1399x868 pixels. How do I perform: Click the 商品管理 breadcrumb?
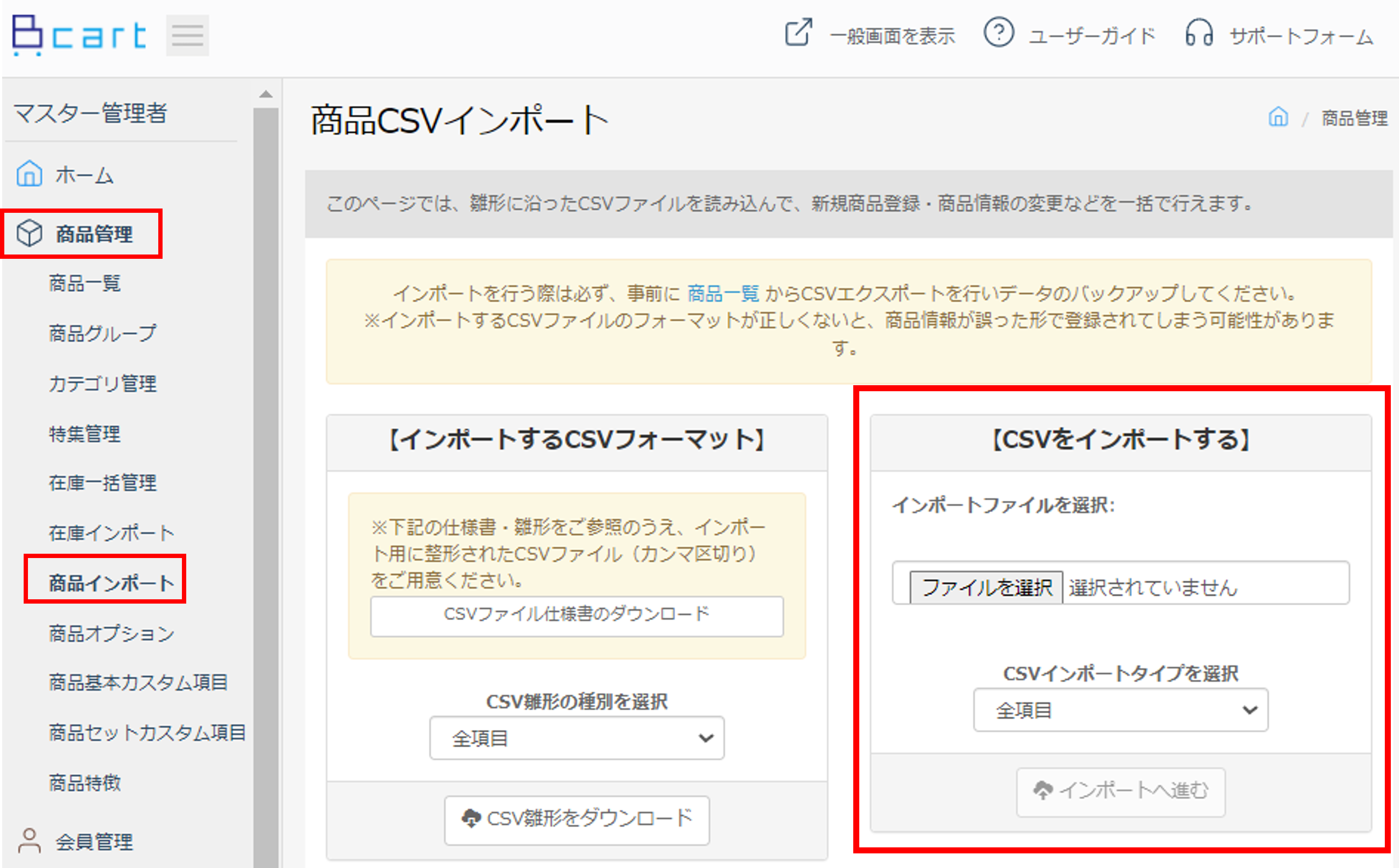coord(1354,118)
